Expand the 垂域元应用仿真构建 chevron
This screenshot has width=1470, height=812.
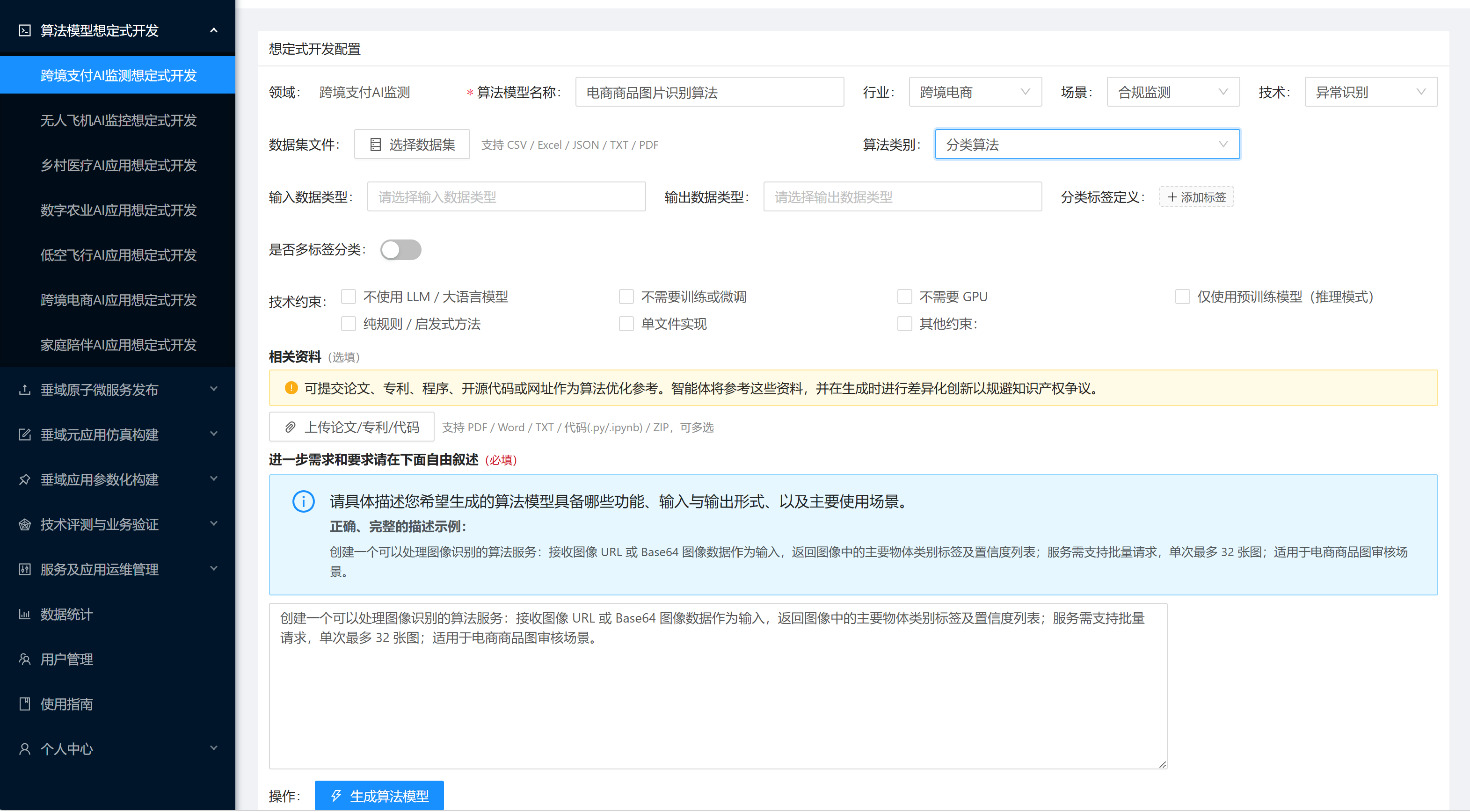pyautogui.click(x=214, y=434)
